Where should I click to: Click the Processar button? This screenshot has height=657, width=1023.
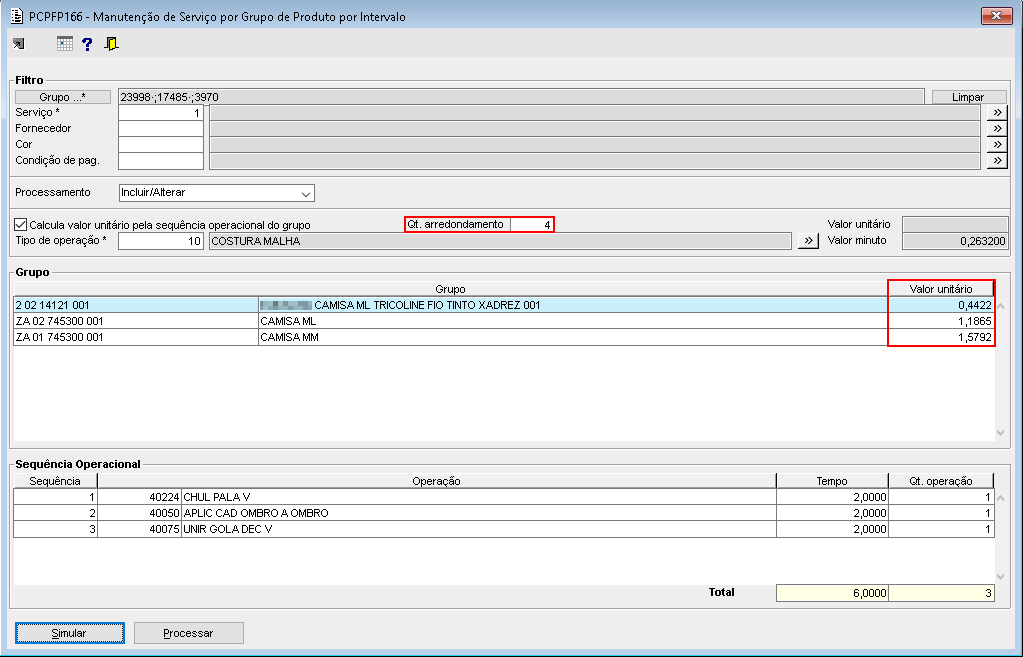pyautogui.click(x=189, y=633)
